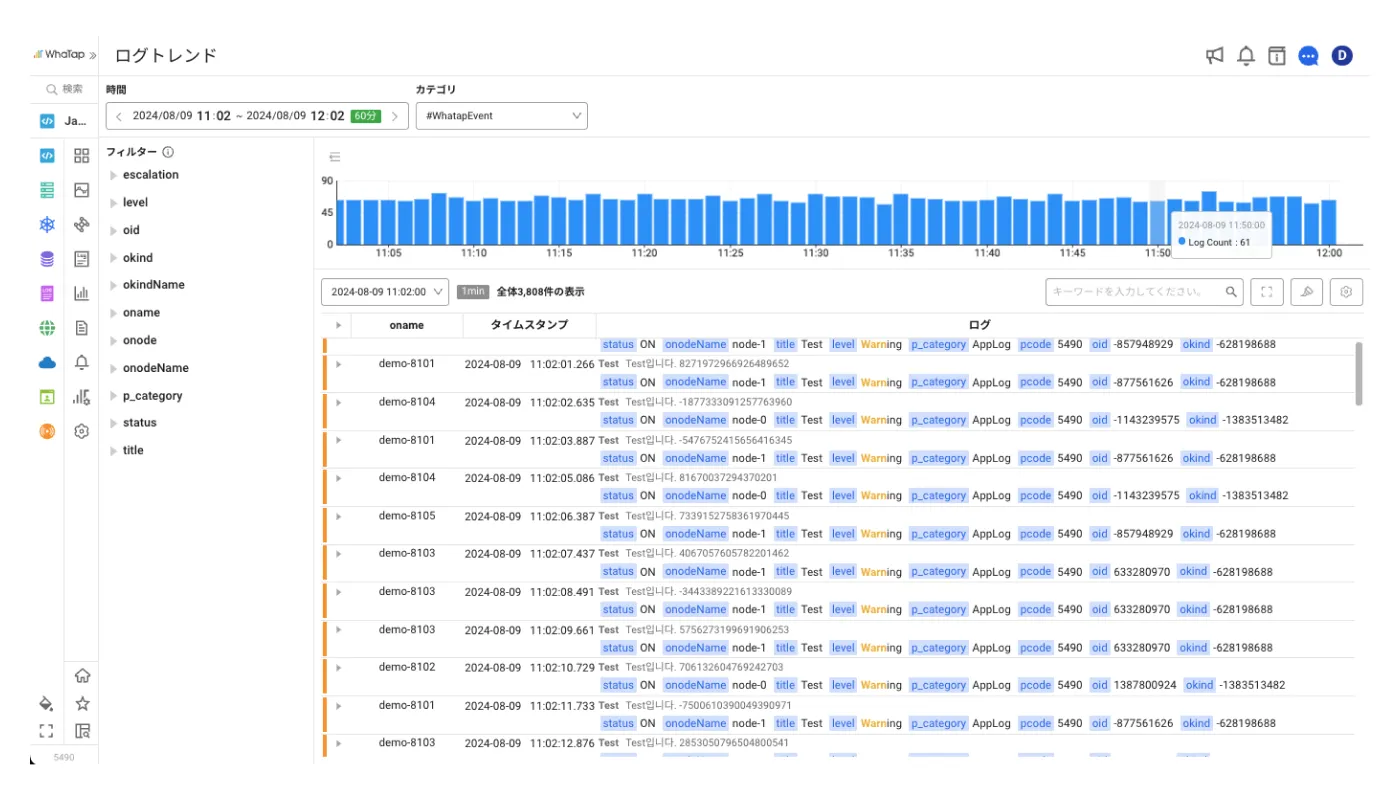Select the blue cloud icon

click(47, 362)
